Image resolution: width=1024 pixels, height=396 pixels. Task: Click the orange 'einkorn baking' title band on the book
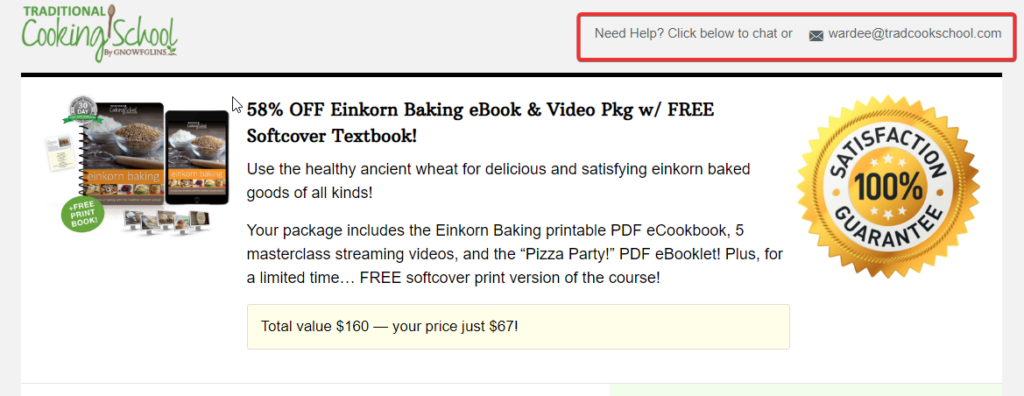point(122,179)
